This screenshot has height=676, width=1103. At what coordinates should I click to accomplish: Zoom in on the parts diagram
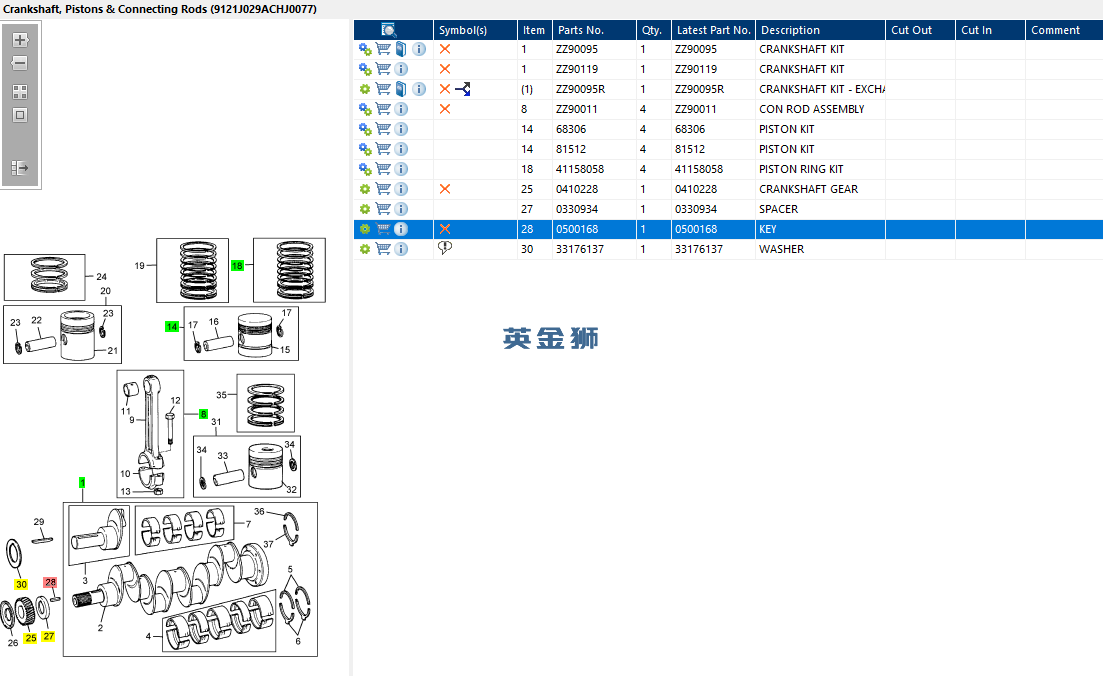coord(20,40)
